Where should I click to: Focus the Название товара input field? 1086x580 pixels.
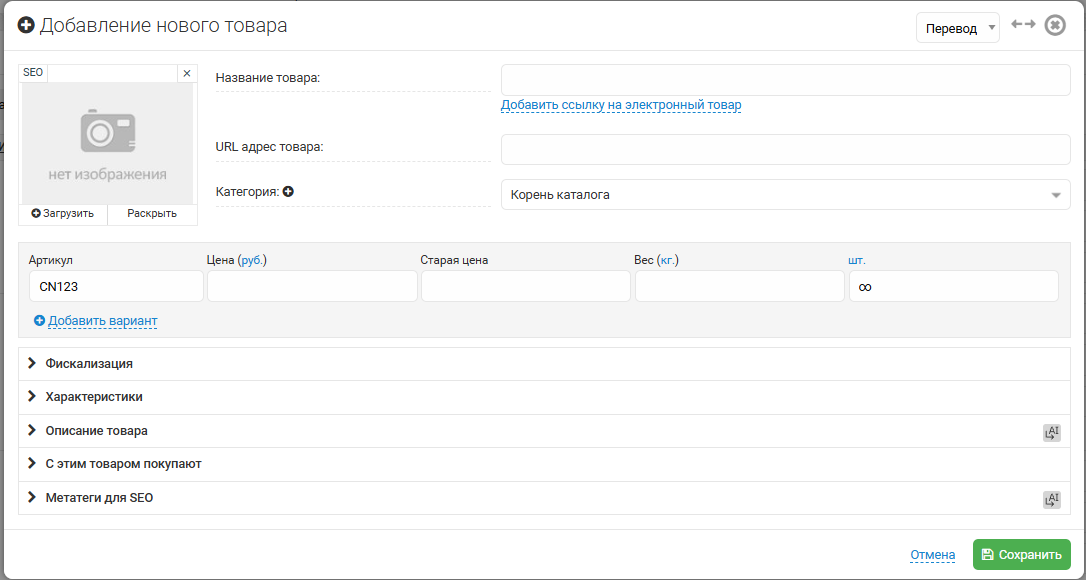(x=785, y=80)
